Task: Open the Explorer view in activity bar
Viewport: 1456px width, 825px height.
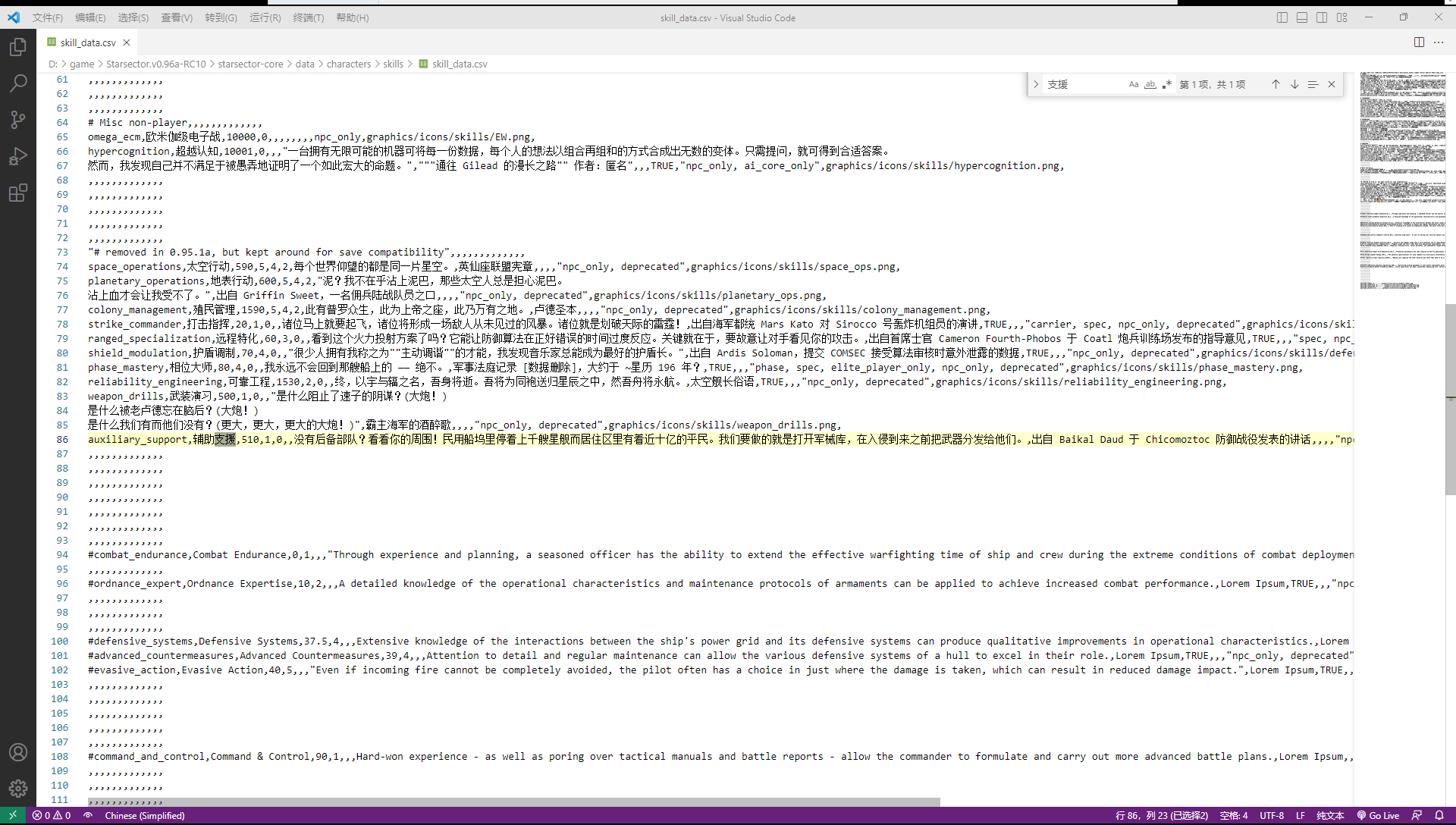Action: [18, 47]
